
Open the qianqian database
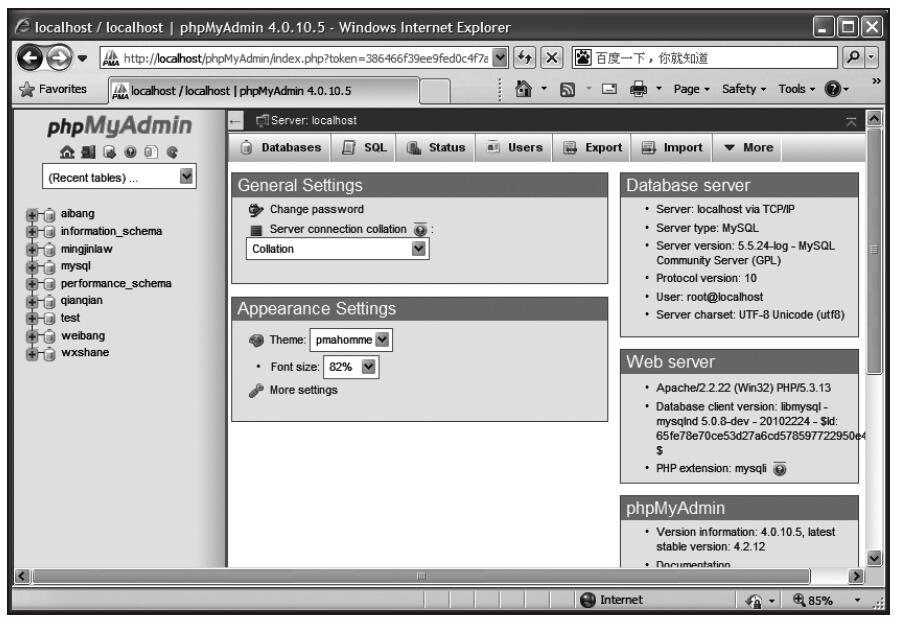(x=82, y=300)
